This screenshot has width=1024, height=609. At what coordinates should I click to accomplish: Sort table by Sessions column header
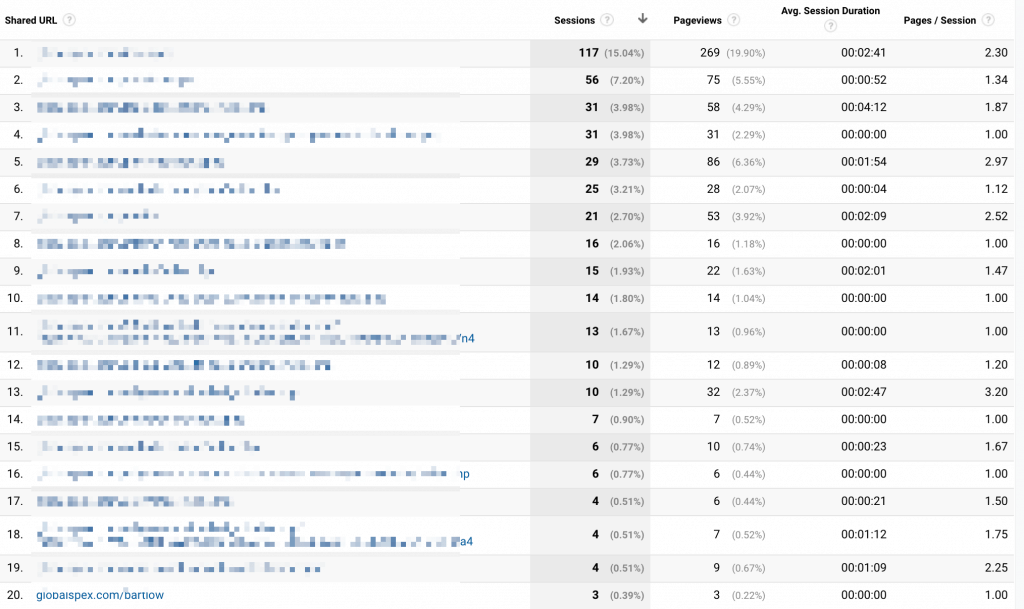click(x=574, y=20)
